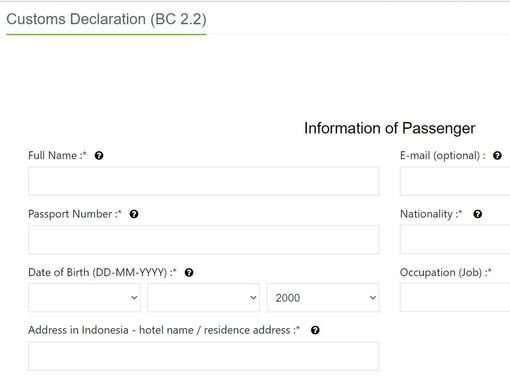Viewport: 510px width, 383px height.
Task: Click into the Passport Number input box
Action: (x=204, y=240)
